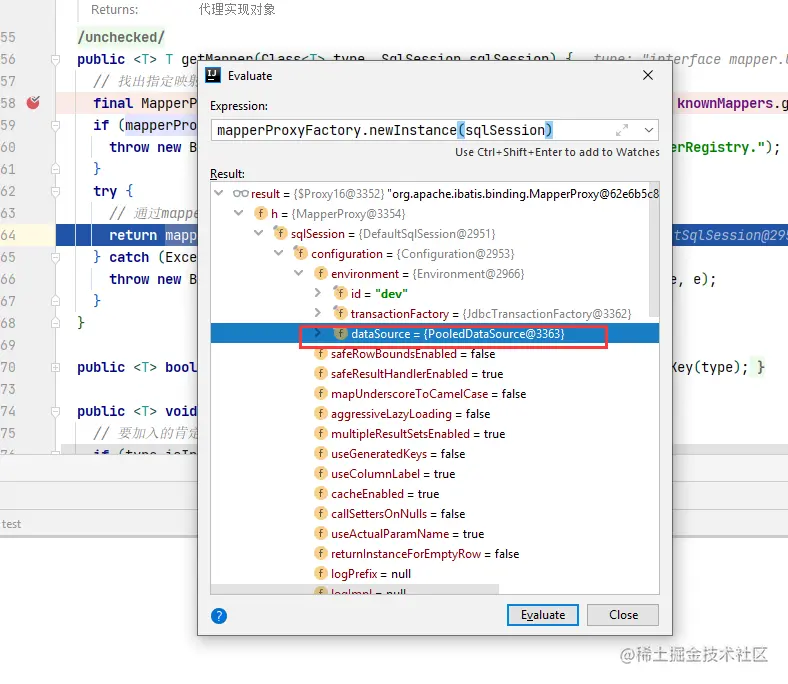Click the field icon next to transactionFactory

coord(340,313)
